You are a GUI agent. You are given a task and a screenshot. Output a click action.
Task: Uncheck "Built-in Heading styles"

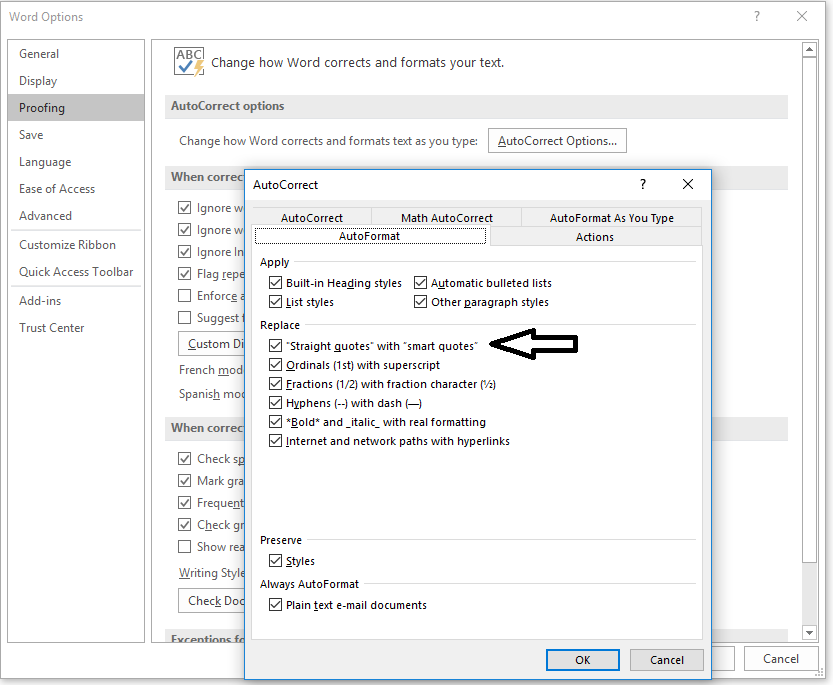tap(275, 282)
